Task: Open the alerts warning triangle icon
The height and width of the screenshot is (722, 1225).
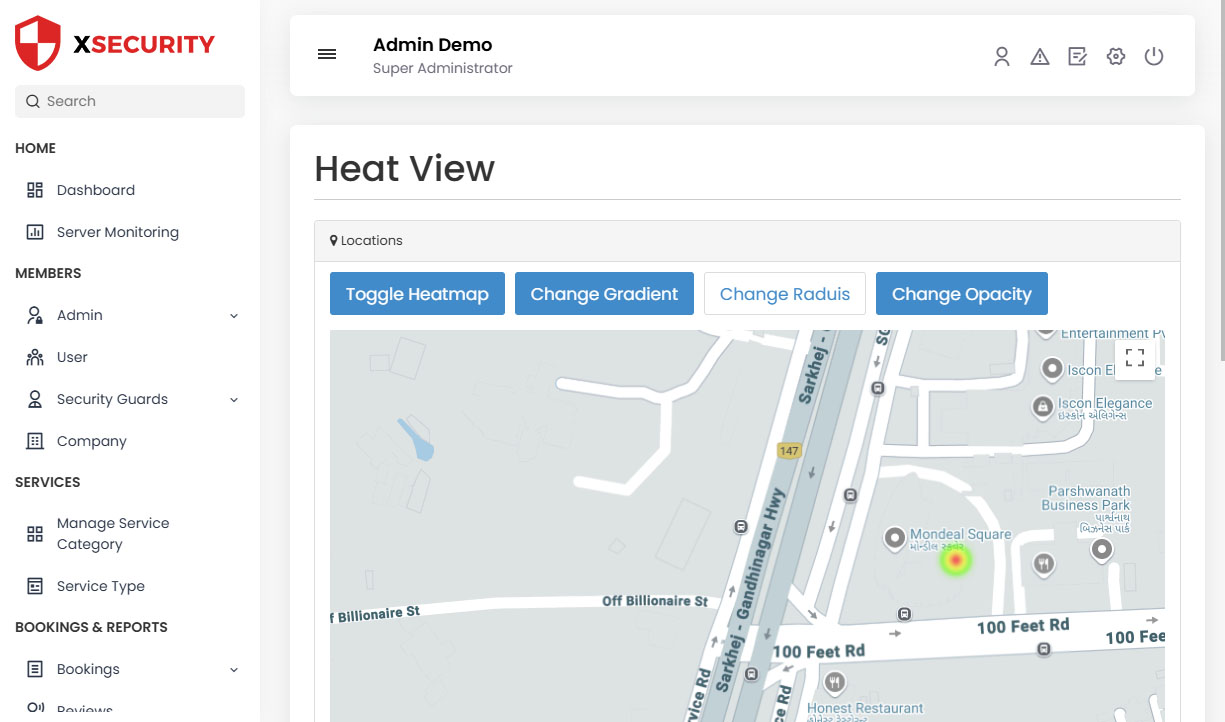Action: pos(1040,56)
